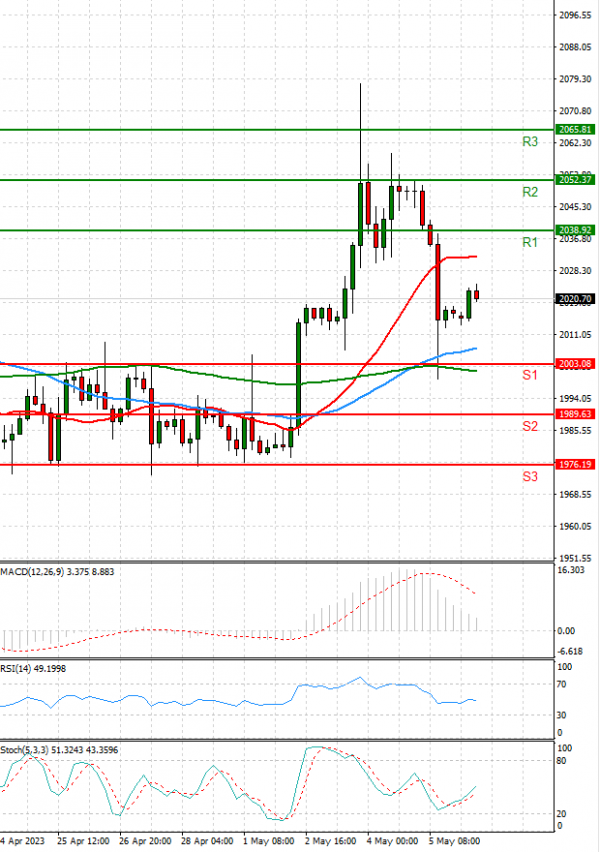Click the 2011.05 price scale value
The height and width of the screenshot is (852, 600).
(576, 335)
